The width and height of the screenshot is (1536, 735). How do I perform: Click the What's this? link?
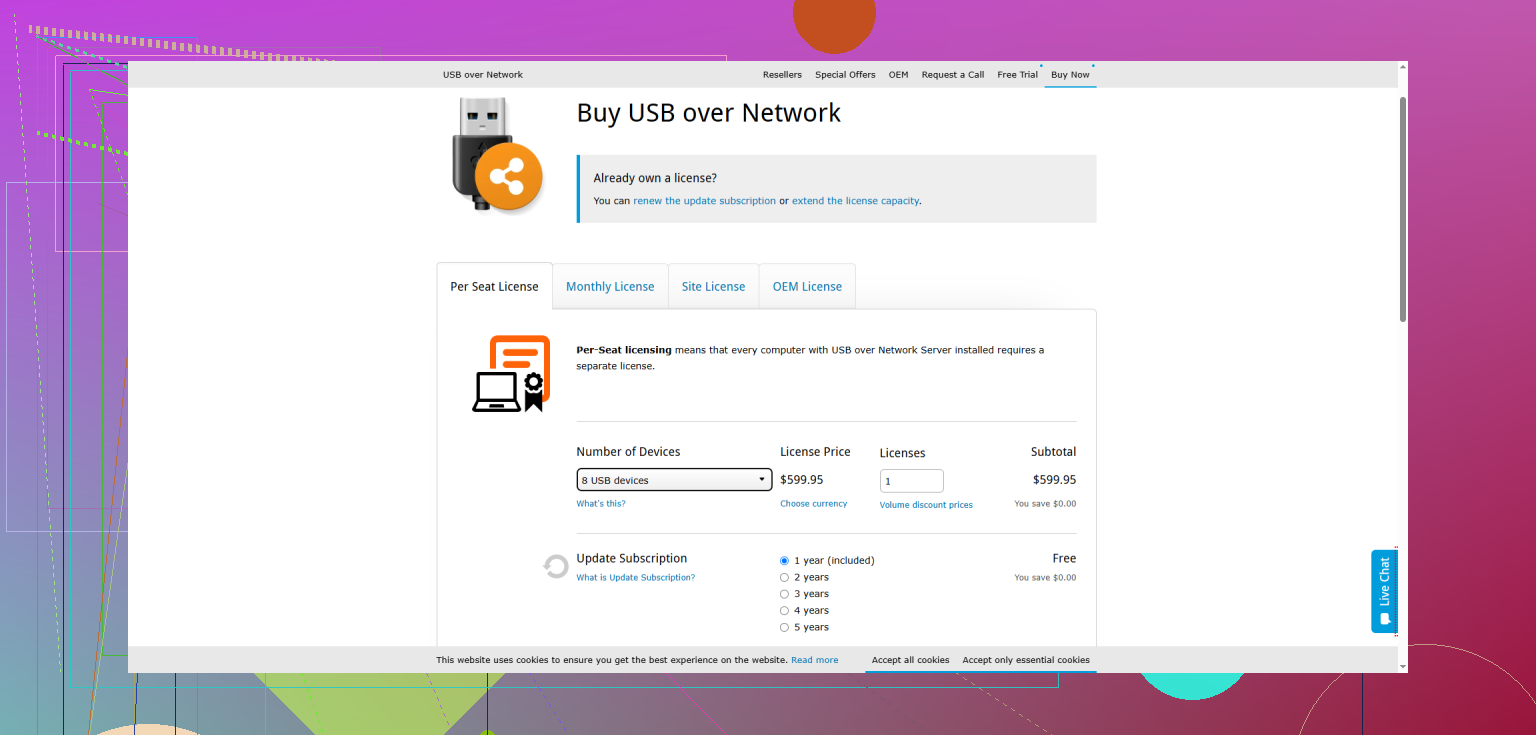coord(601,504)
